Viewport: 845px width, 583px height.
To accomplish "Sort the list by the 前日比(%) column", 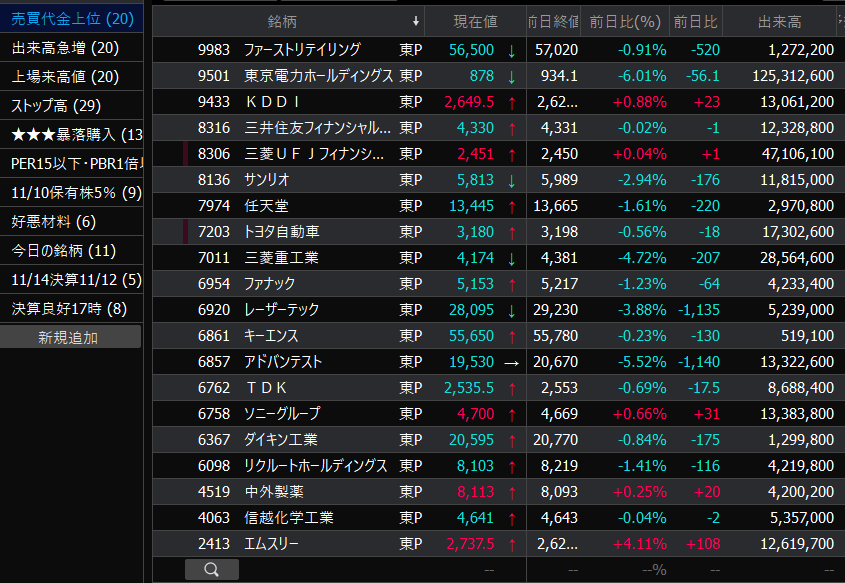I will (x=625, y=21).
